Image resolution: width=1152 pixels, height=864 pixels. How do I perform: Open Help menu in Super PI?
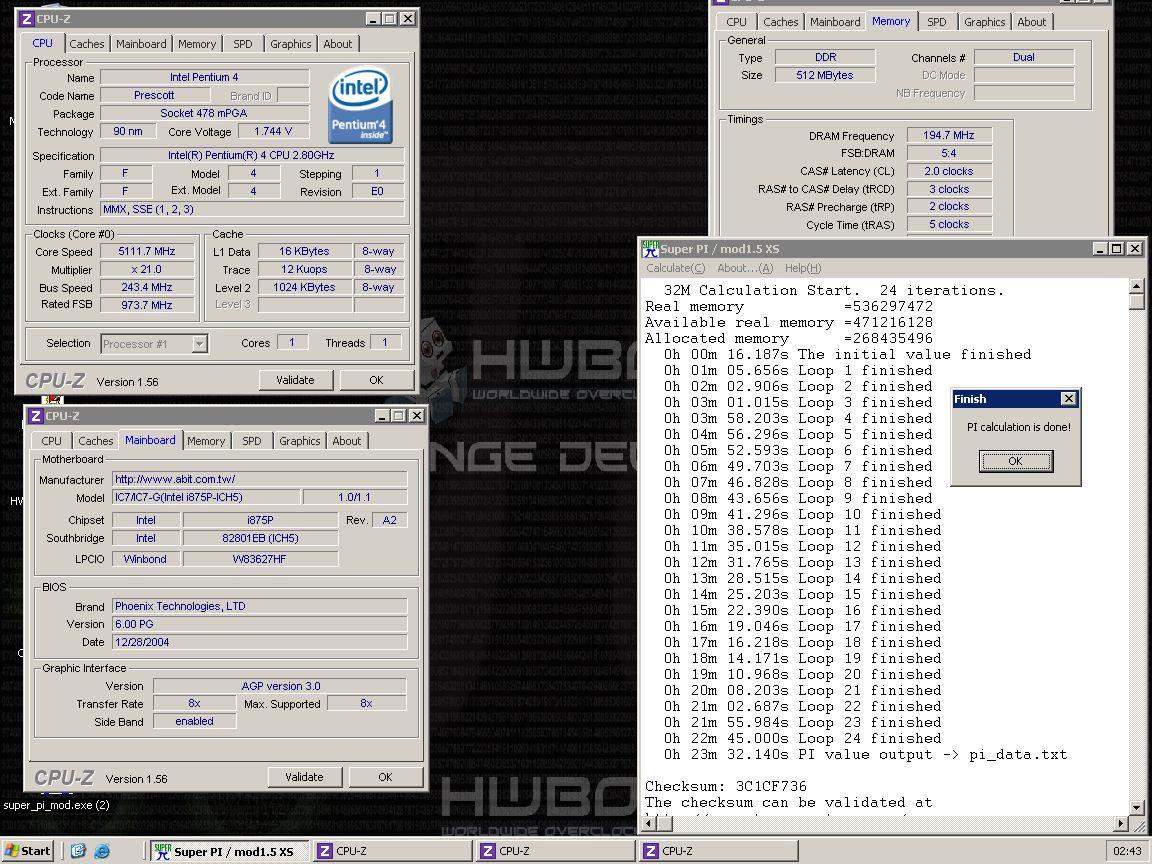tap(803, 268)
